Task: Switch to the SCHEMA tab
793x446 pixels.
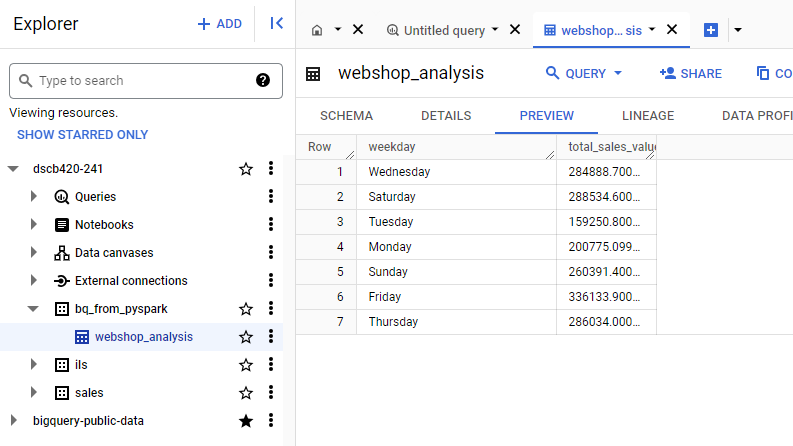Action: point(346,116)
